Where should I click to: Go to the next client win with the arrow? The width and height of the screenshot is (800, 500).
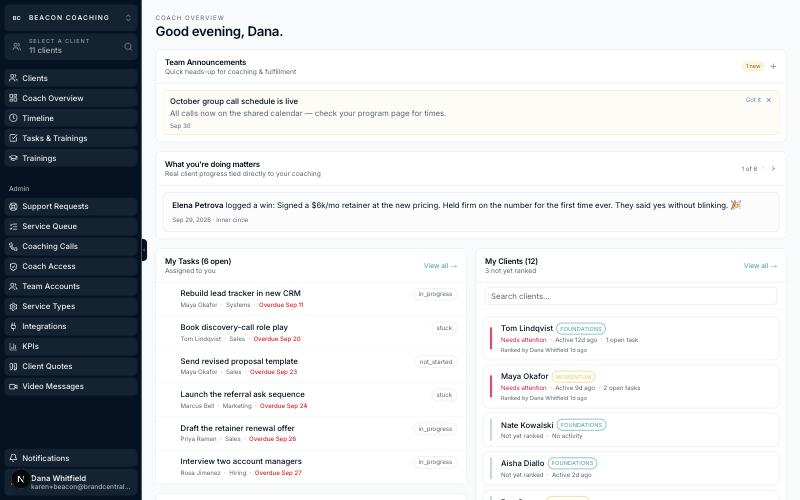(773, 168)
